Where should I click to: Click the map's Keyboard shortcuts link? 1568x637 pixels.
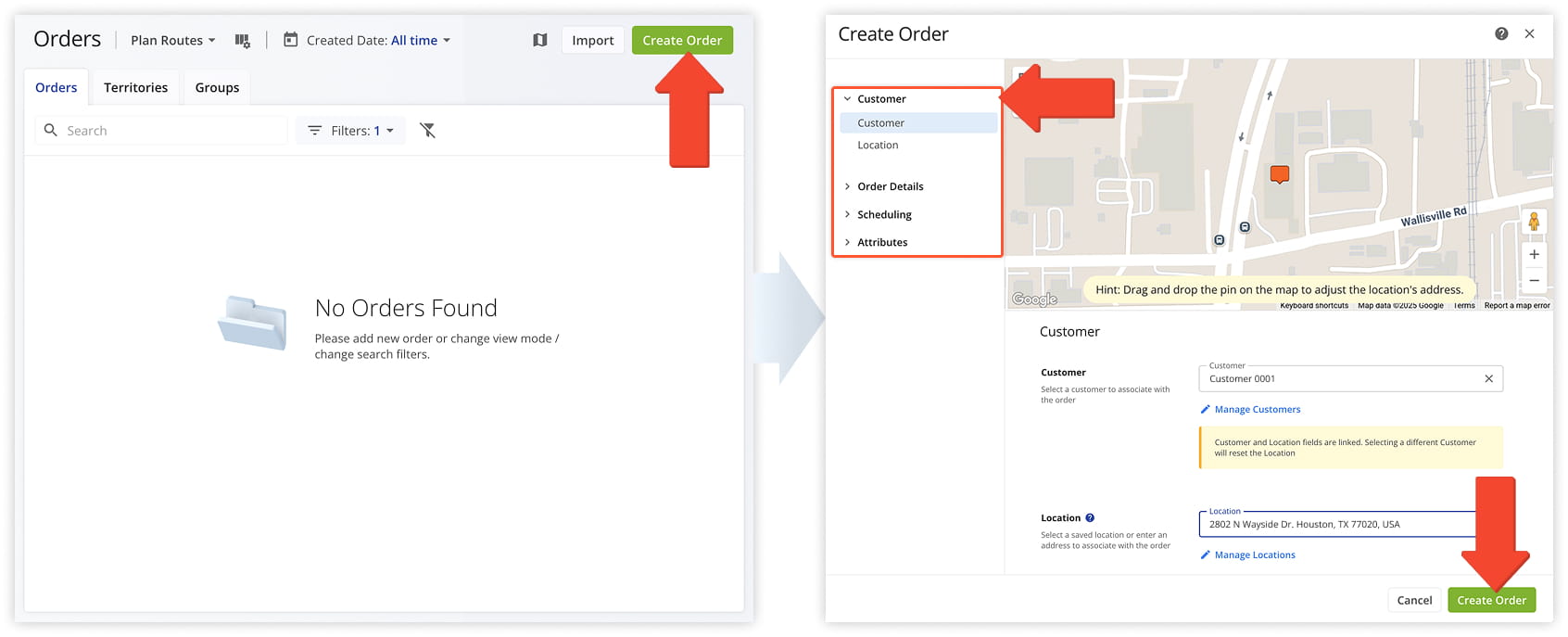pos(1314,305)
